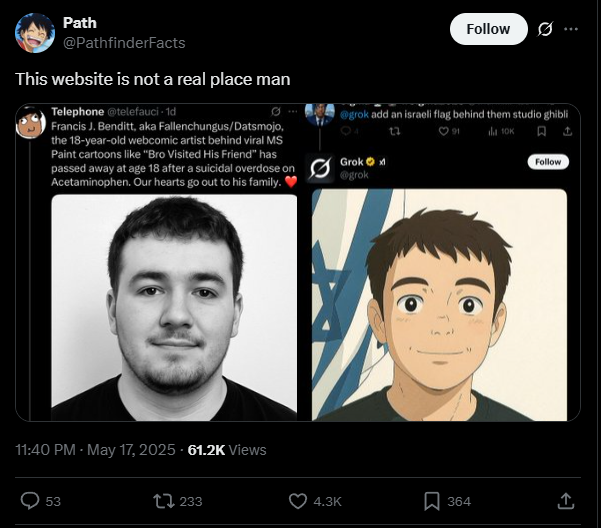This screenshot has width=601, height=528.
Task: Open the Ghibli-style cartoon image
Action: 439,304
